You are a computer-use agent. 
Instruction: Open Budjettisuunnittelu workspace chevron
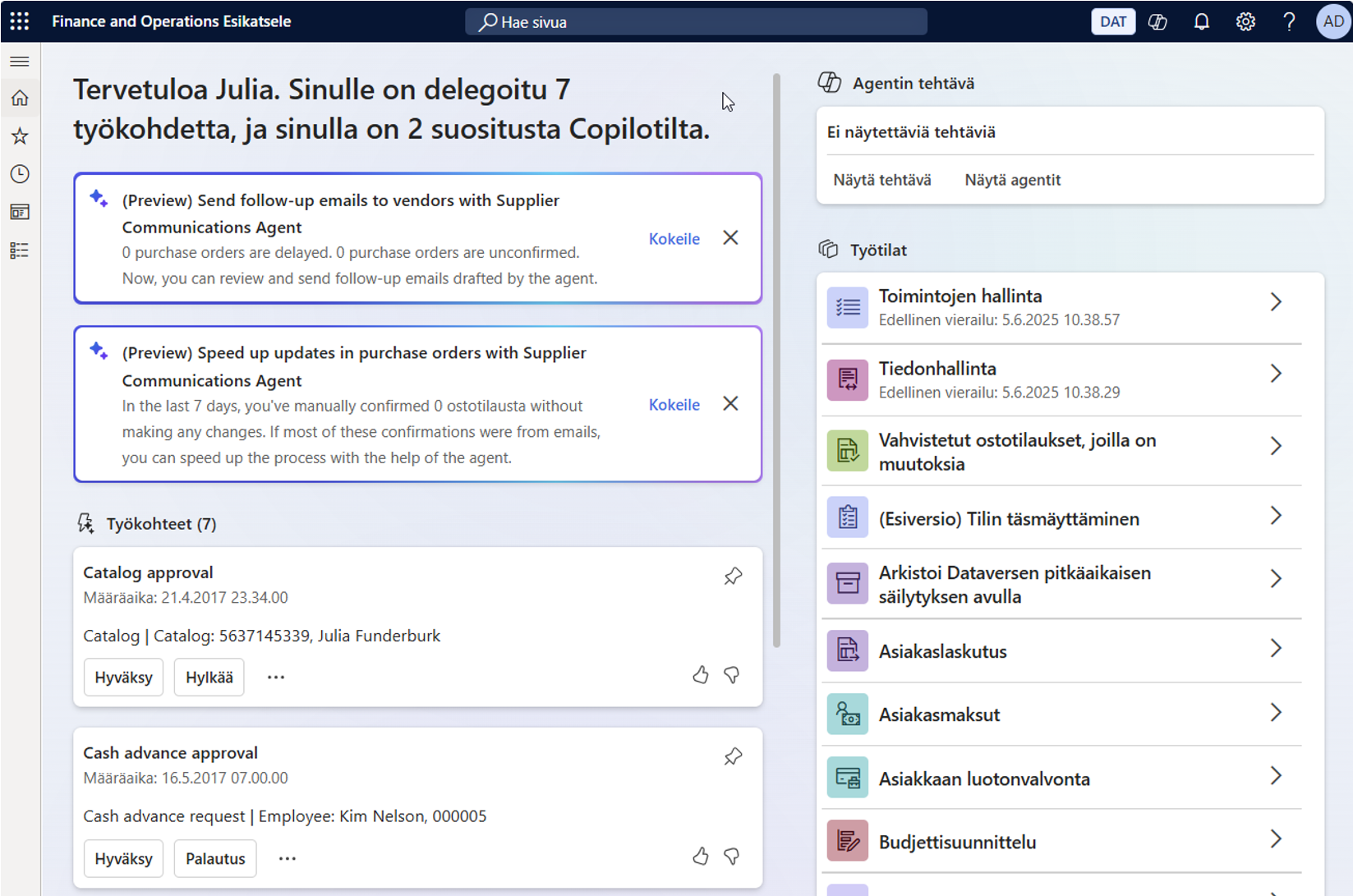[1276, 839]
